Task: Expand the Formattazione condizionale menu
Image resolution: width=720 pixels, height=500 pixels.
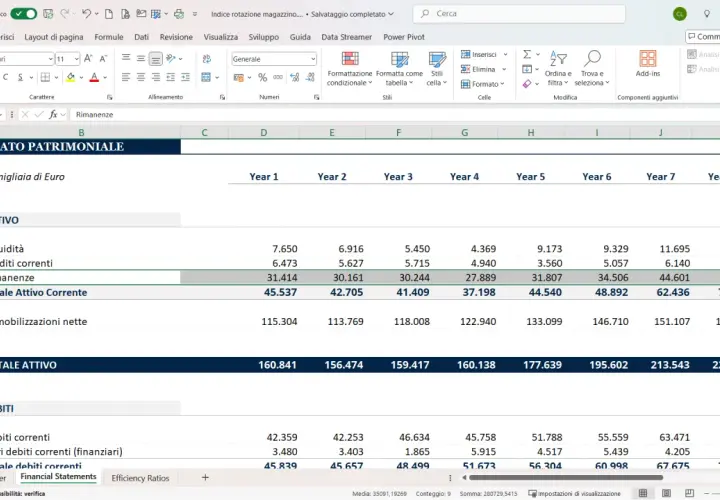Action: coord(349,68)
